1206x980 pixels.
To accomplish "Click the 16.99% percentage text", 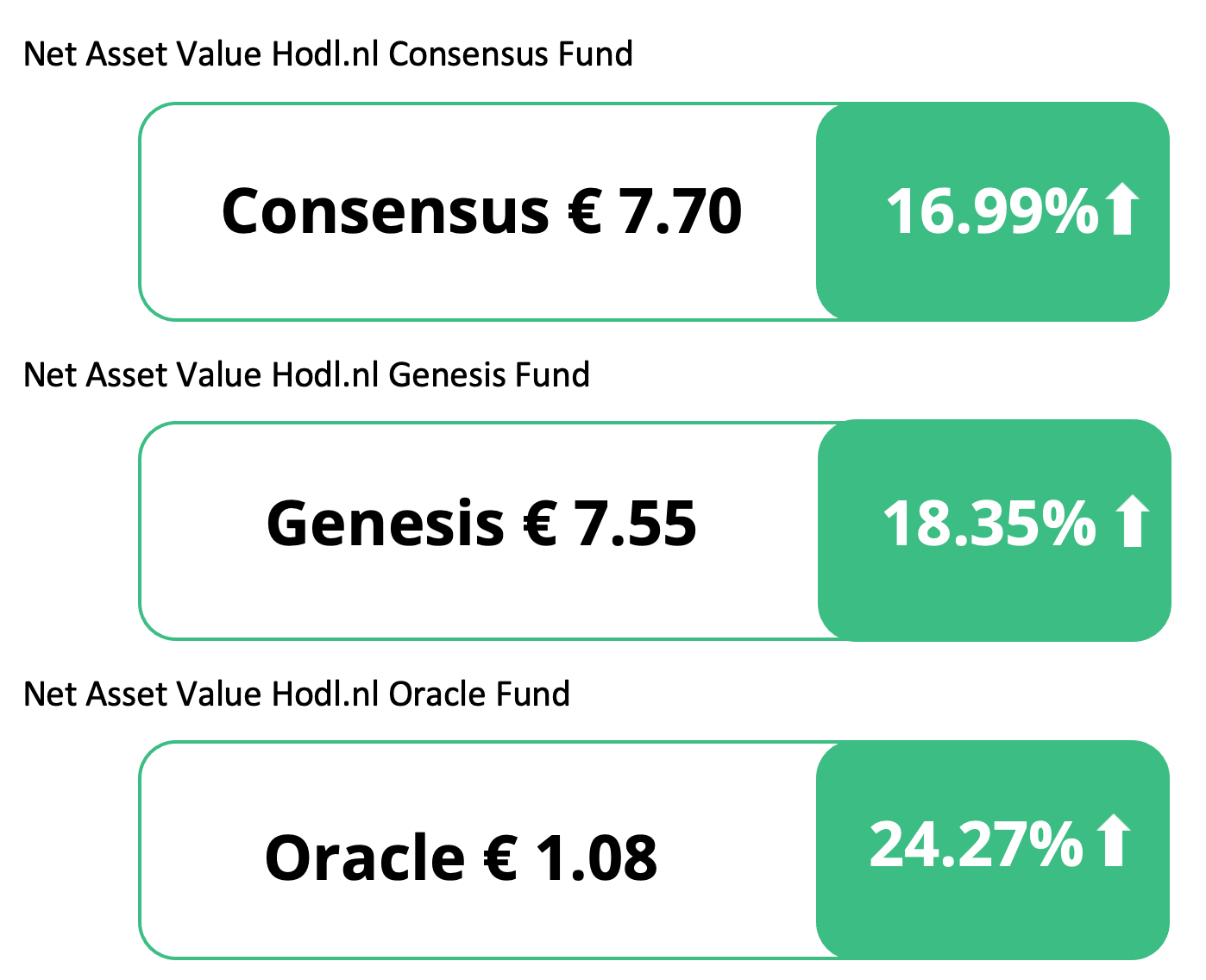I will click(x=992, y=211).
